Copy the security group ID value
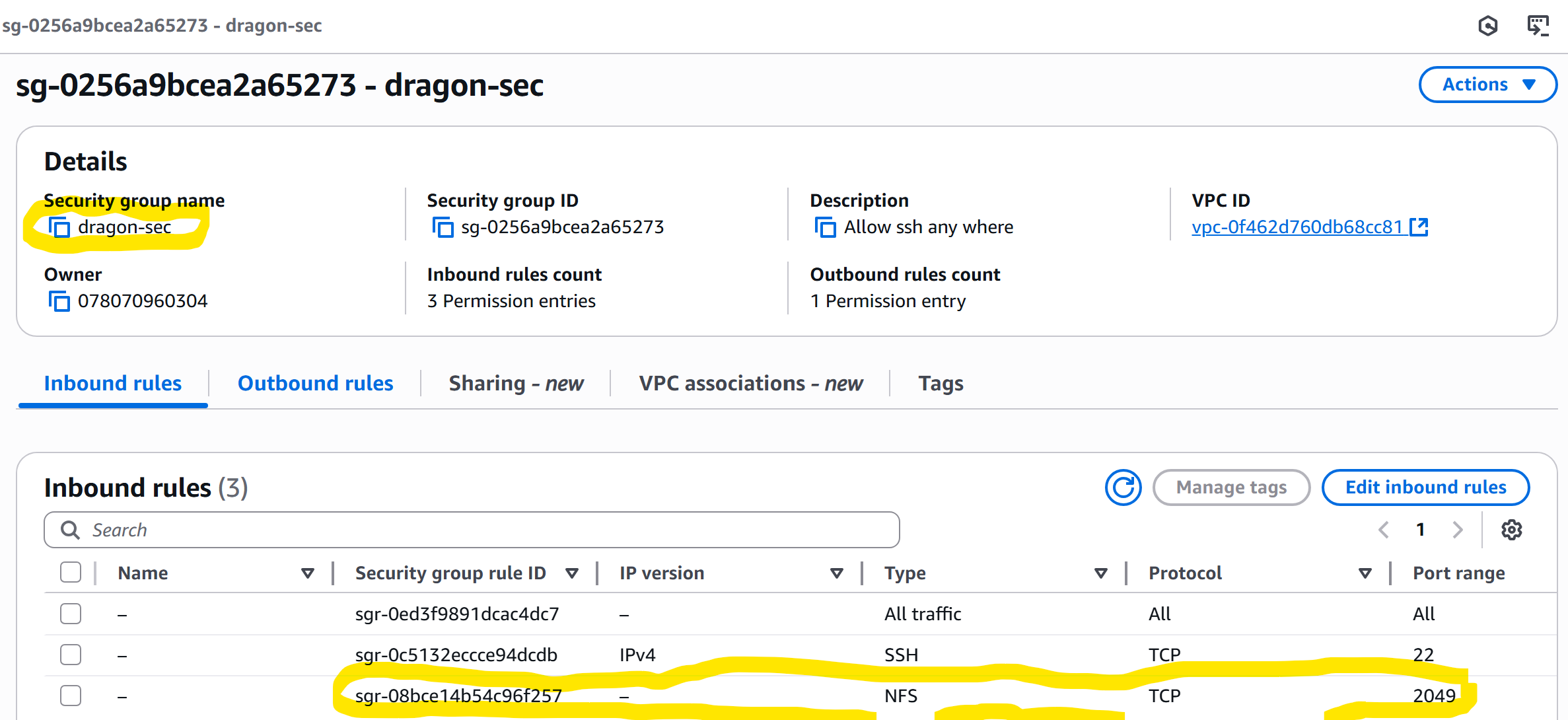The image size is (1568, 720). (443, 227)
